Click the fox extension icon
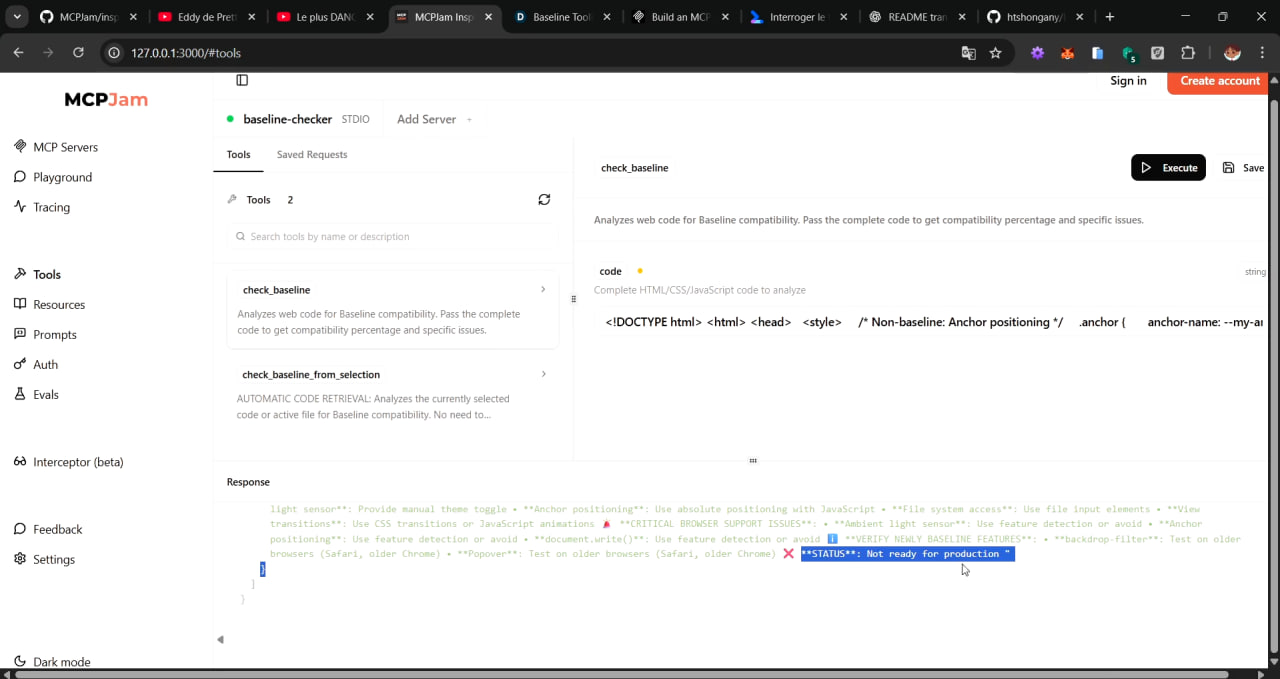 point(1067,53)
